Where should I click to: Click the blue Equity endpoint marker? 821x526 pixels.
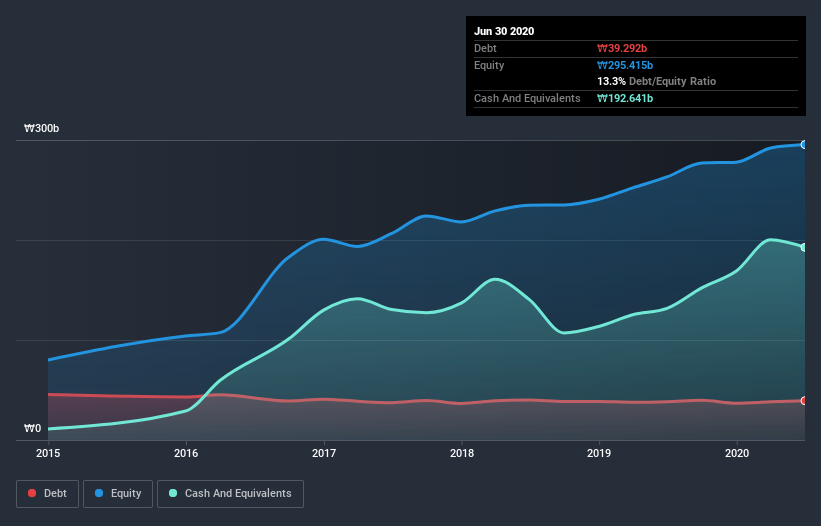804,144
